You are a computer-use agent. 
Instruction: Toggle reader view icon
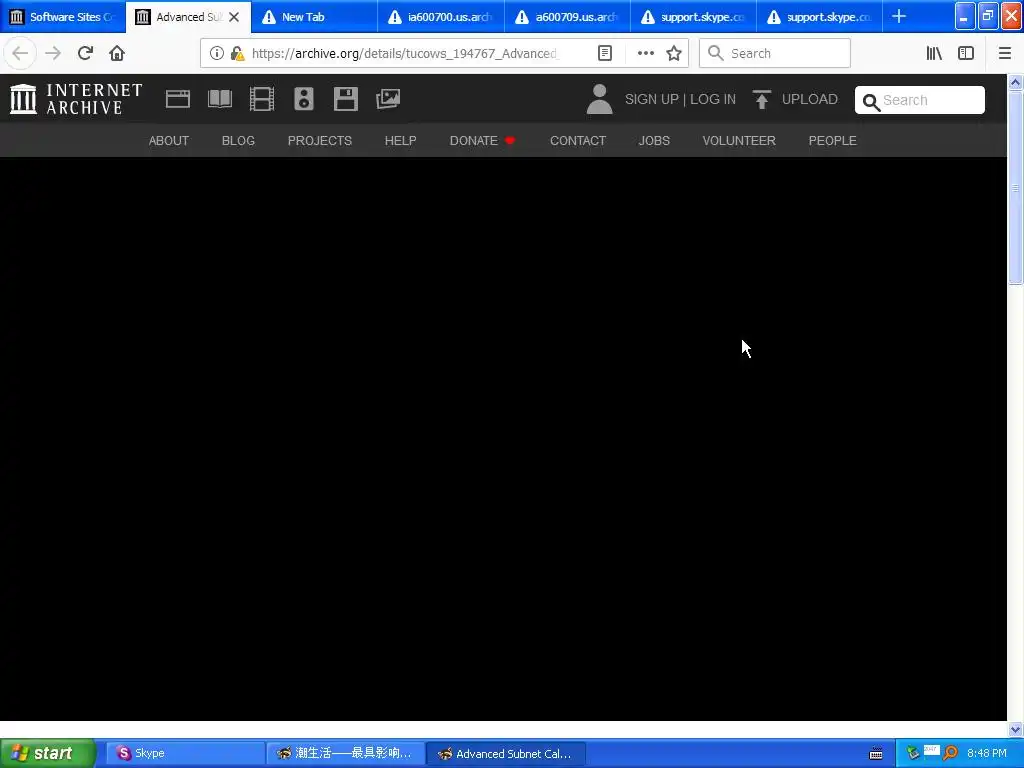pyautogui.click(x=605, y=53)
